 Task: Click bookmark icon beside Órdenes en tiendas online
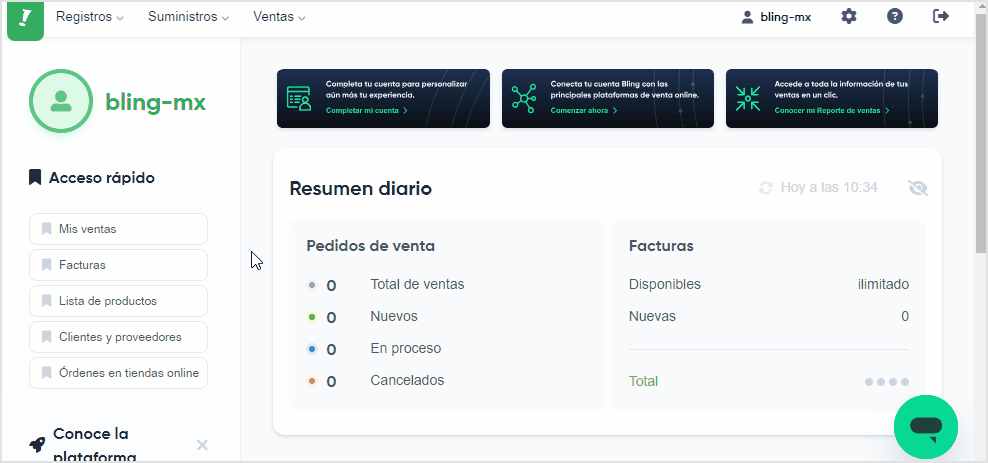[x=46, y=372]
